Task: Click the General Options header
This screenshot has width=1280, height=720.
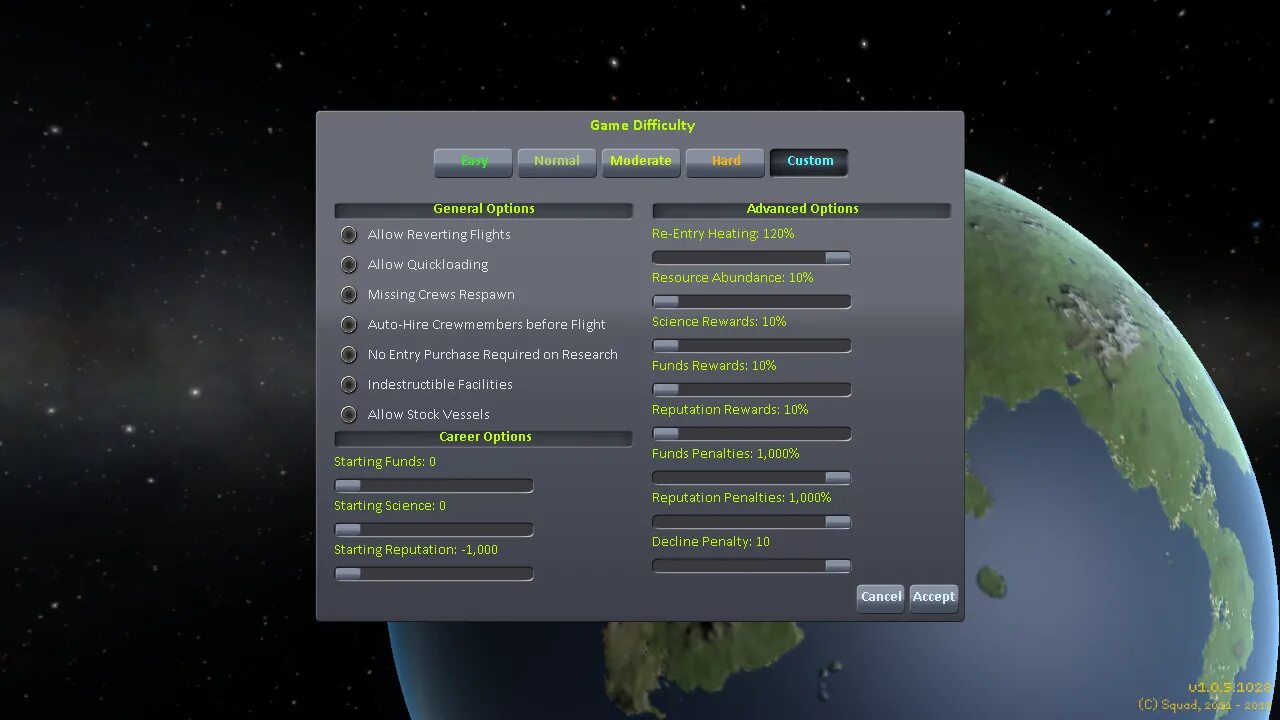Action: [x=484, y=209]
